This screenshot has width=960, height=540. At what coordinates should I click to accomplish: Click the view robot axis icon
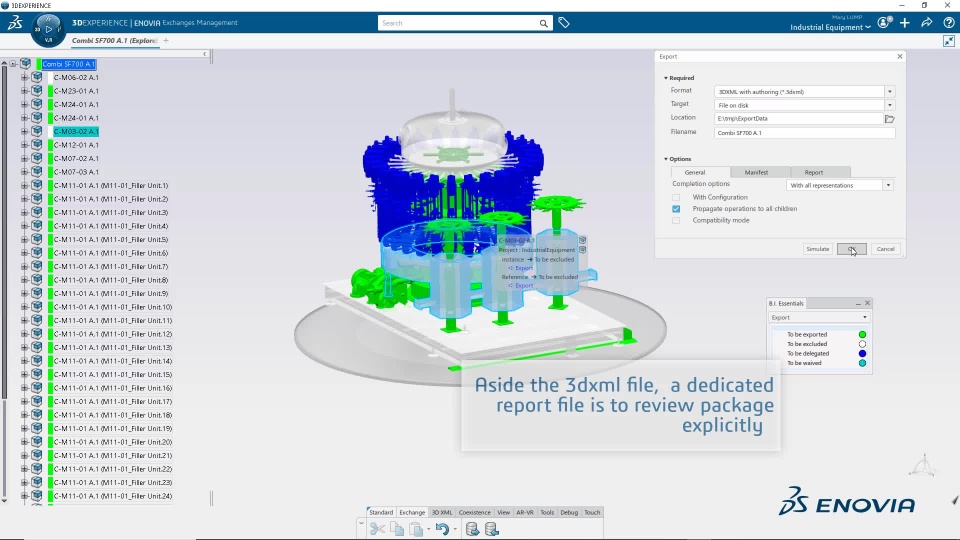coord(923,466)
